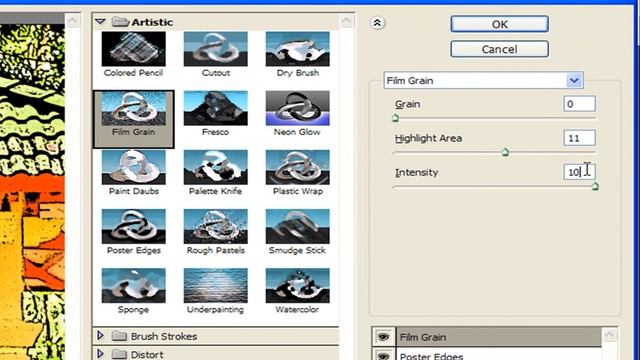The width and height of the screenshot is (640, 360).
Task: Select the Poster Edges effect layer row
Action: click(499, 354)
